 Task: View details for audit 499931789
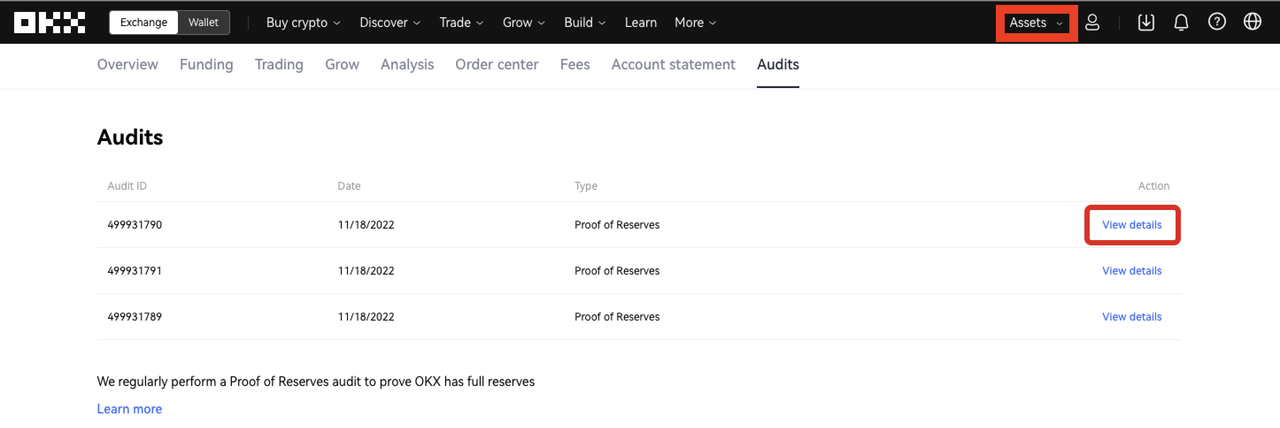tap(1132, 317)
